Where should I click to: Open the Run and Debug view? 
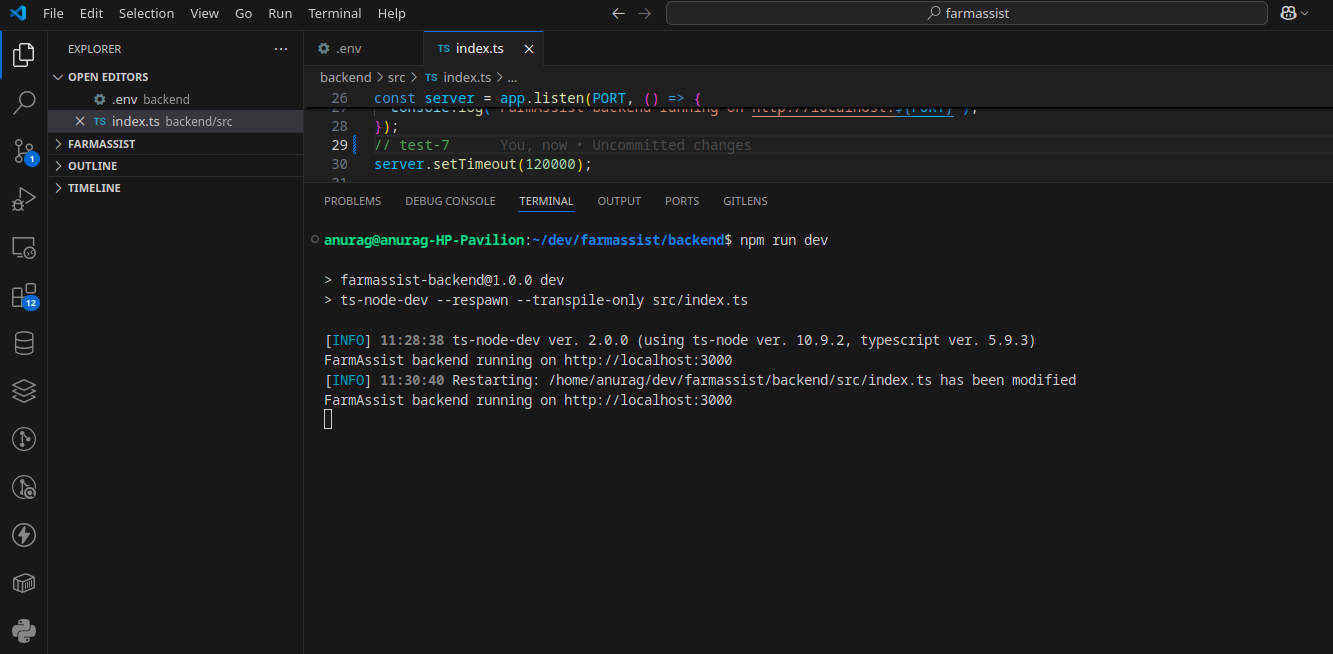click(x=24, y=200)
